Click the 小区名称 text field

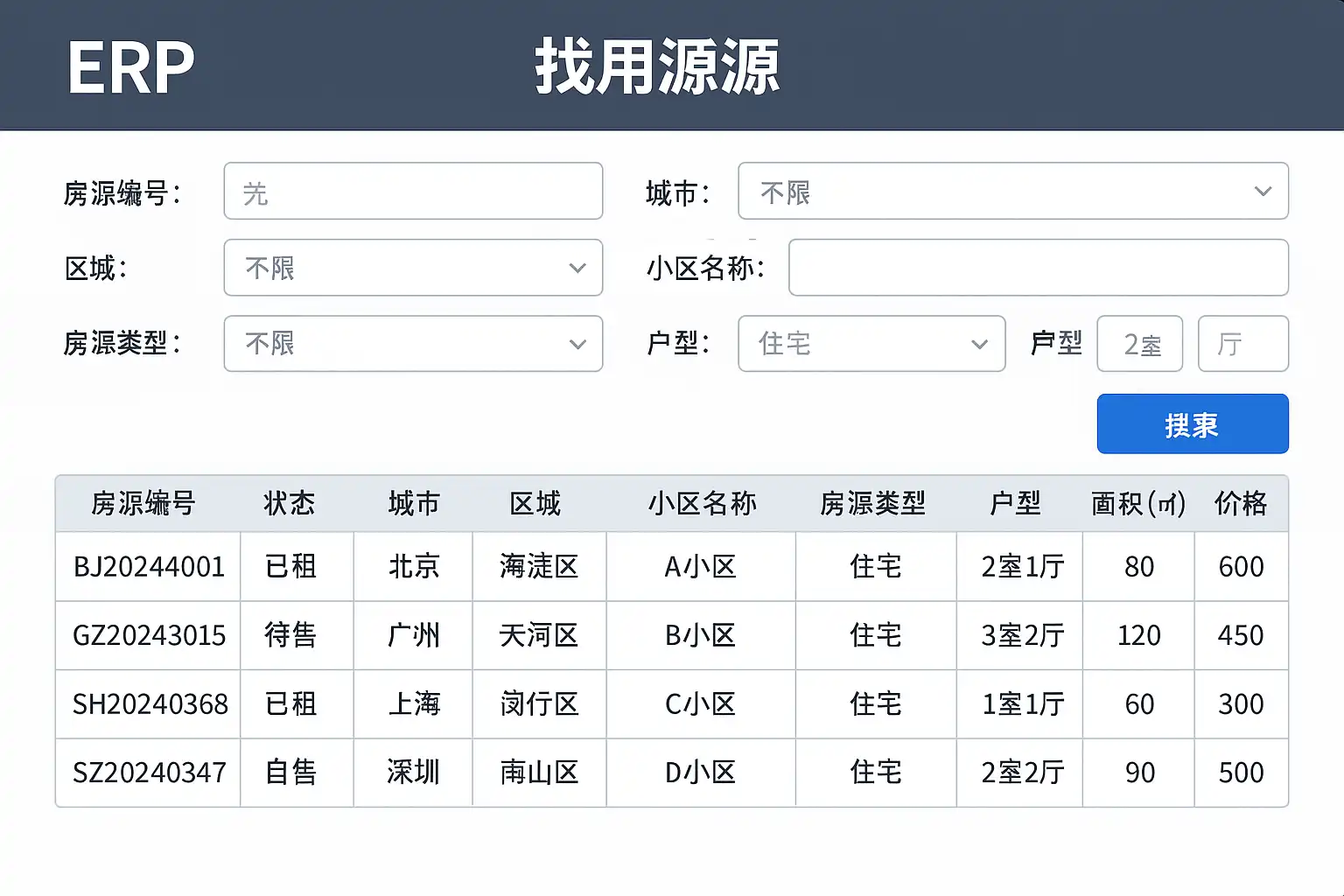(1038, 268)
